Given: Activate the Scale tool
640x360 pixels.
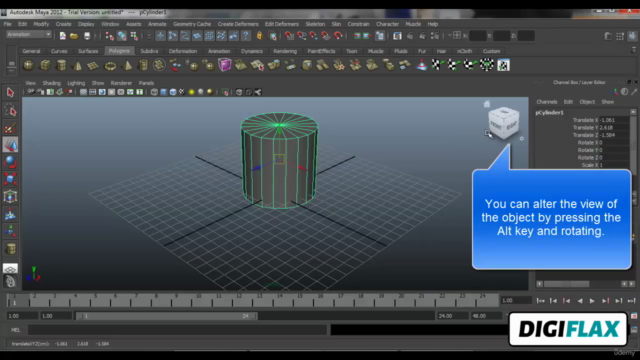Looking at the screenshot, I should [10, 179].
